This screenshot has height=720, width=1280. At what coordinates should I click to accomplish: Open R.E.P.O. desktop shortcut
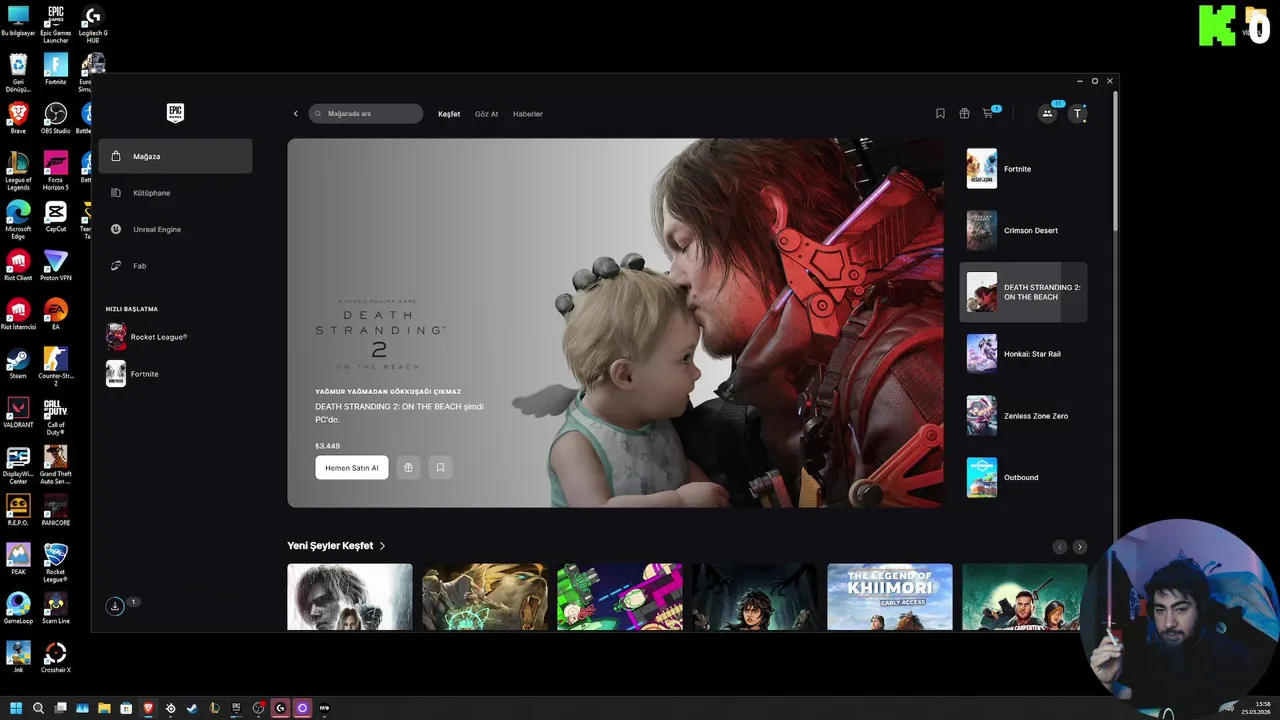click(x=18, y=510)
